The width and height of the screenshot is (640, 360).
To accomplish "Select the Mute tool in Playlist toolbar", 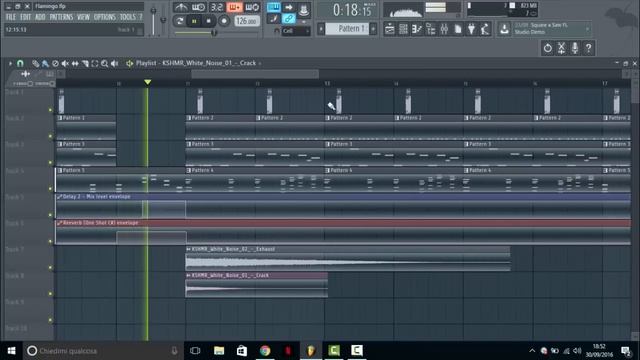I will pyautogui.click(x=65, y=63).
